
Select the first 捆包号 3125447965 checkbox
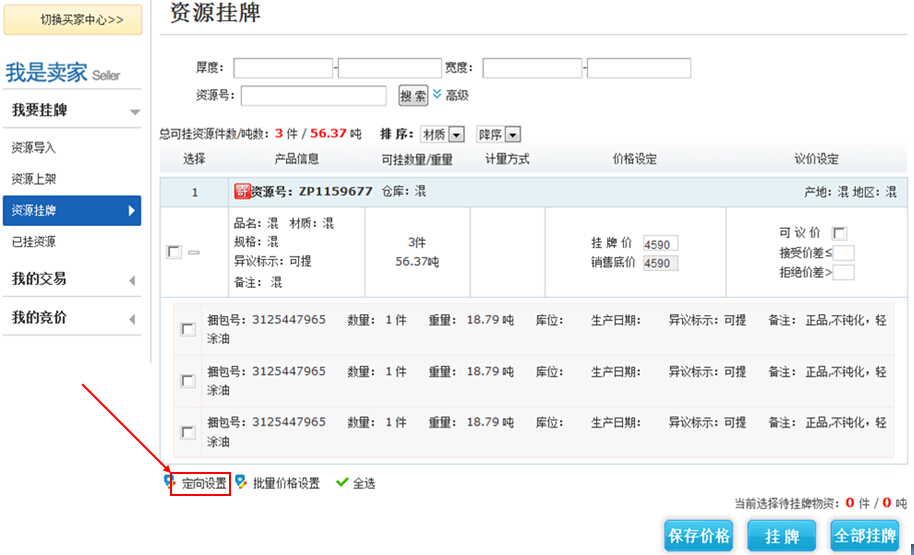[x=188, y=329]
